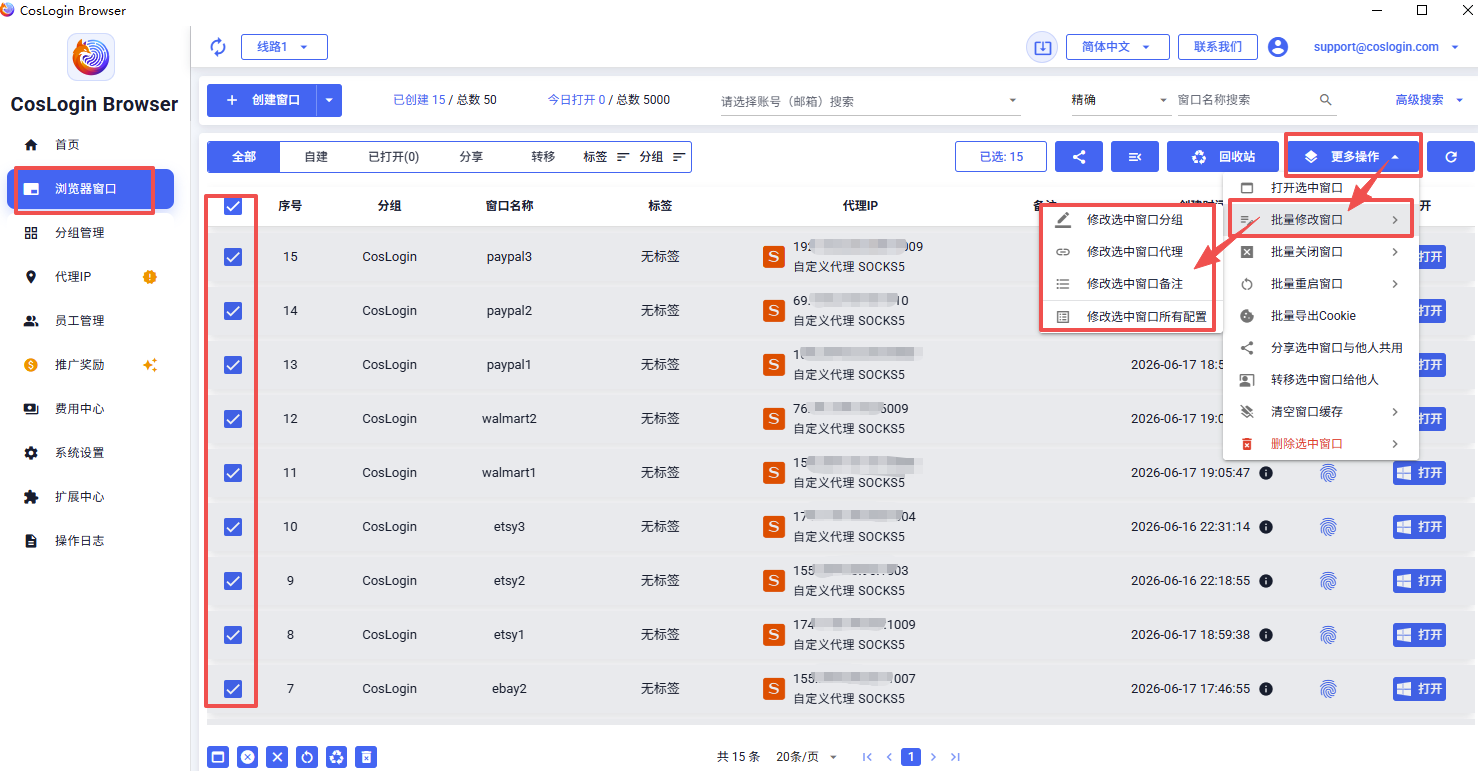Expand the support@coslogin.com account menu

[1386, 47]
